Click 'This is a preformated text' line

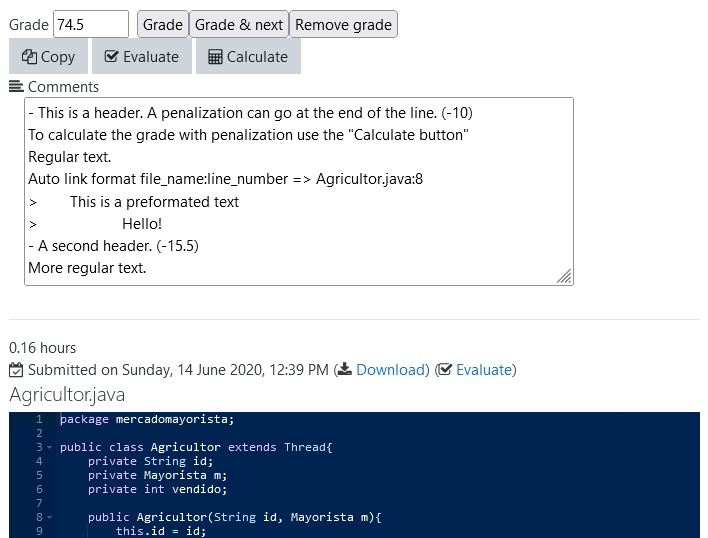click(154, 202)
